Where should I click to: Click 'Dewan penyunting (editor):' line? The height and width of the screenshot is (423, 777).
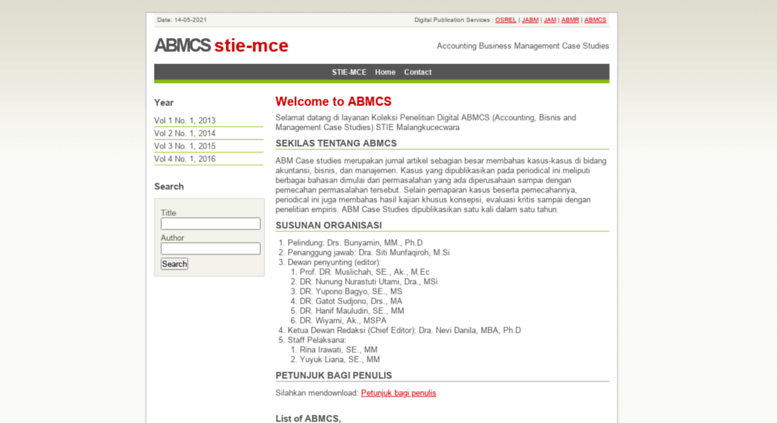click(334, 263)
